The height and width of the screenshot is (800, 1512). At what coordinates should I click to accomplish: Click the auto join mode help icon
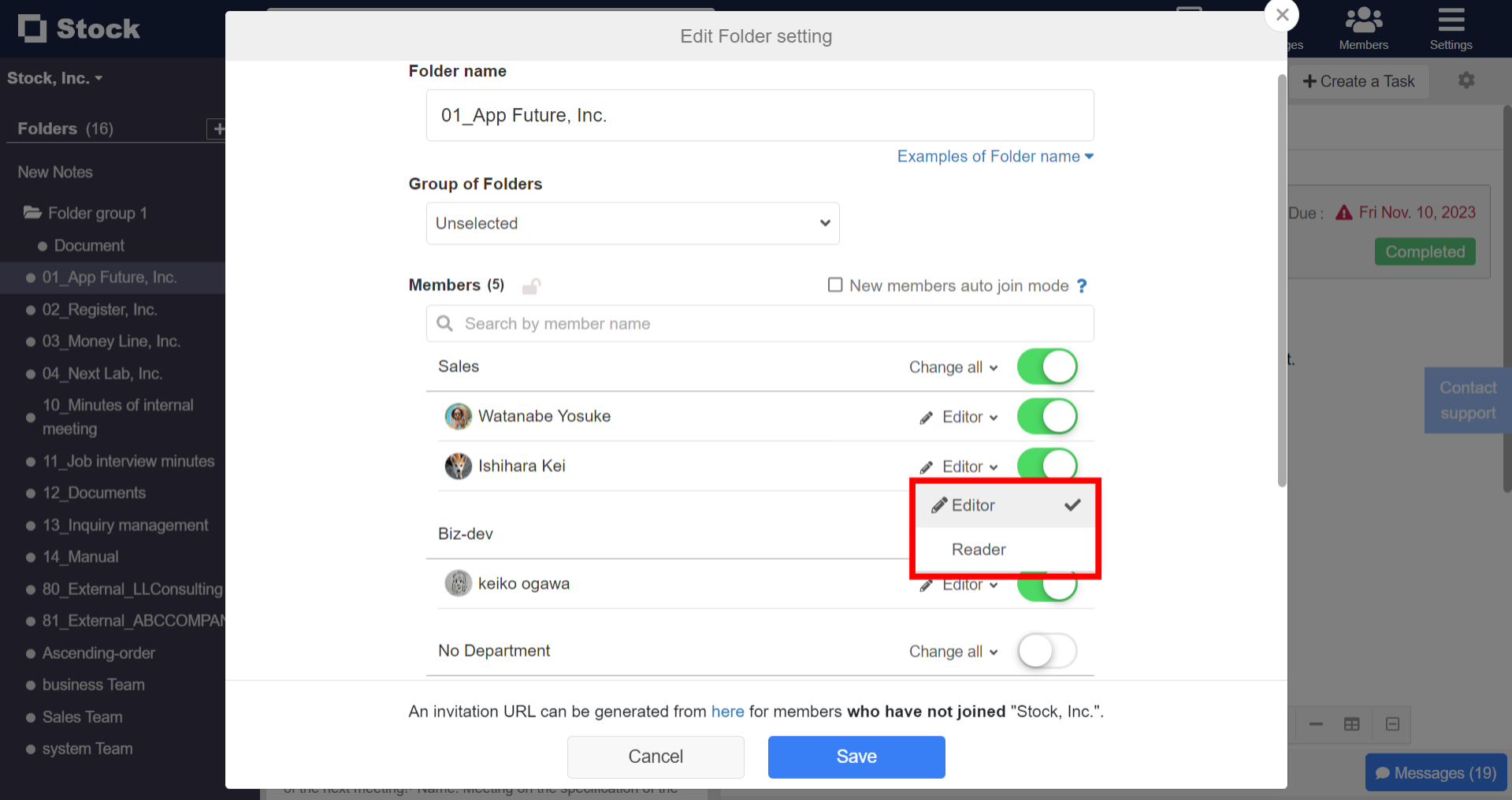pyautogui.click(x=1082, y=286)
